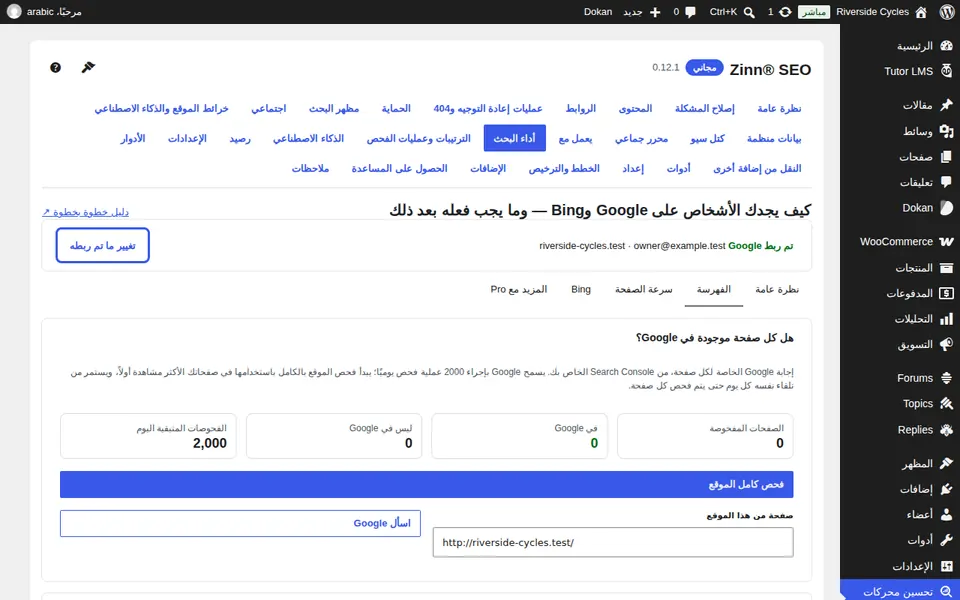Select the الفهرسة tab

tap(714, 290)
